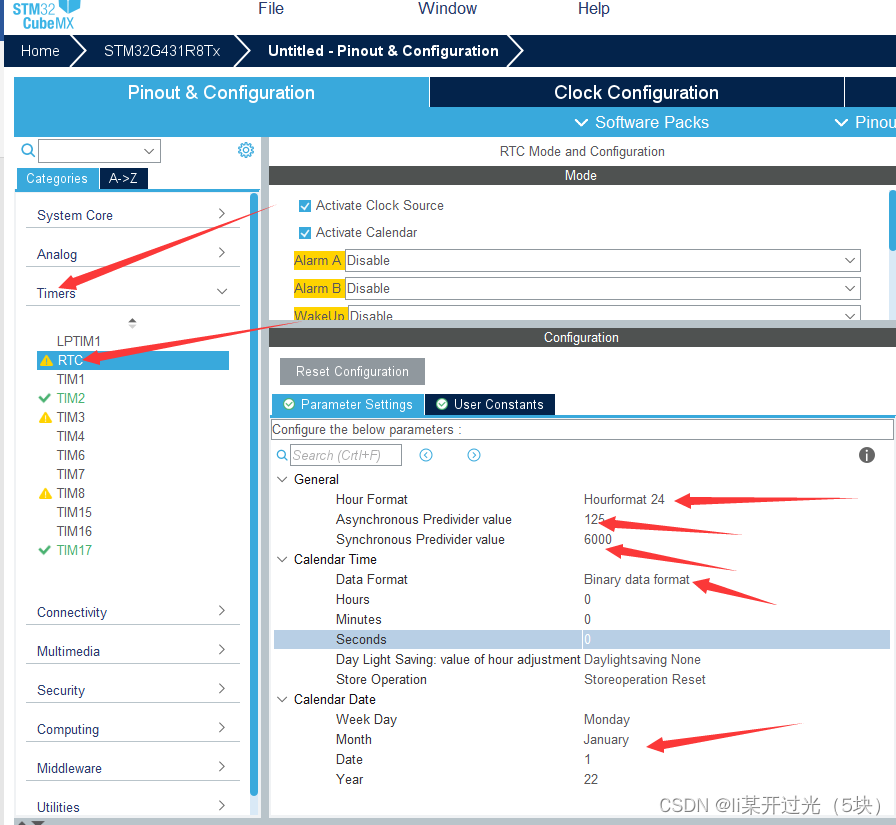Viewport: 896px width, 825px height.
Task: Click the User Constants tab check icon
Action: 442,404
